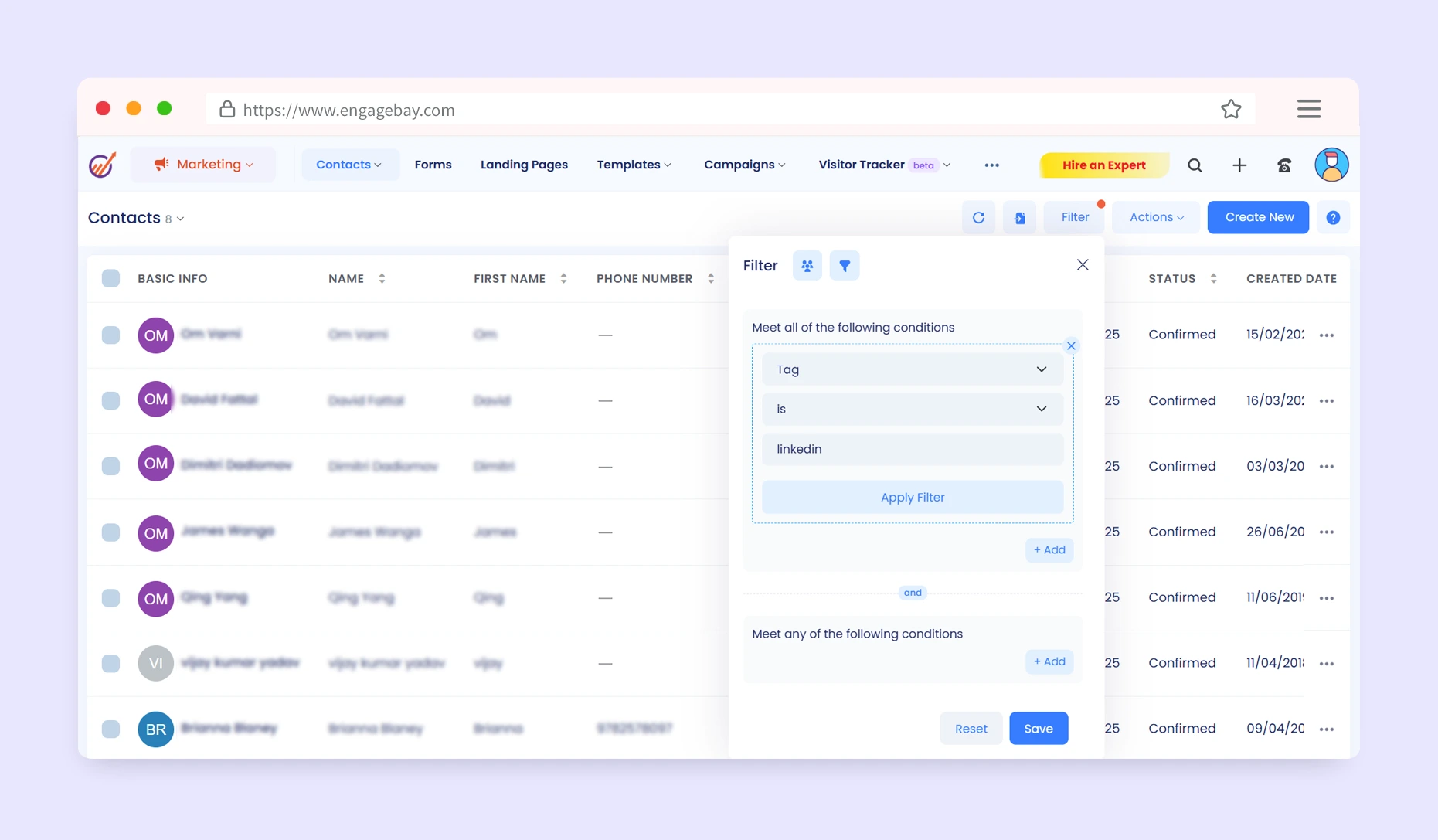Check the box for first contact row

(111, 335)
